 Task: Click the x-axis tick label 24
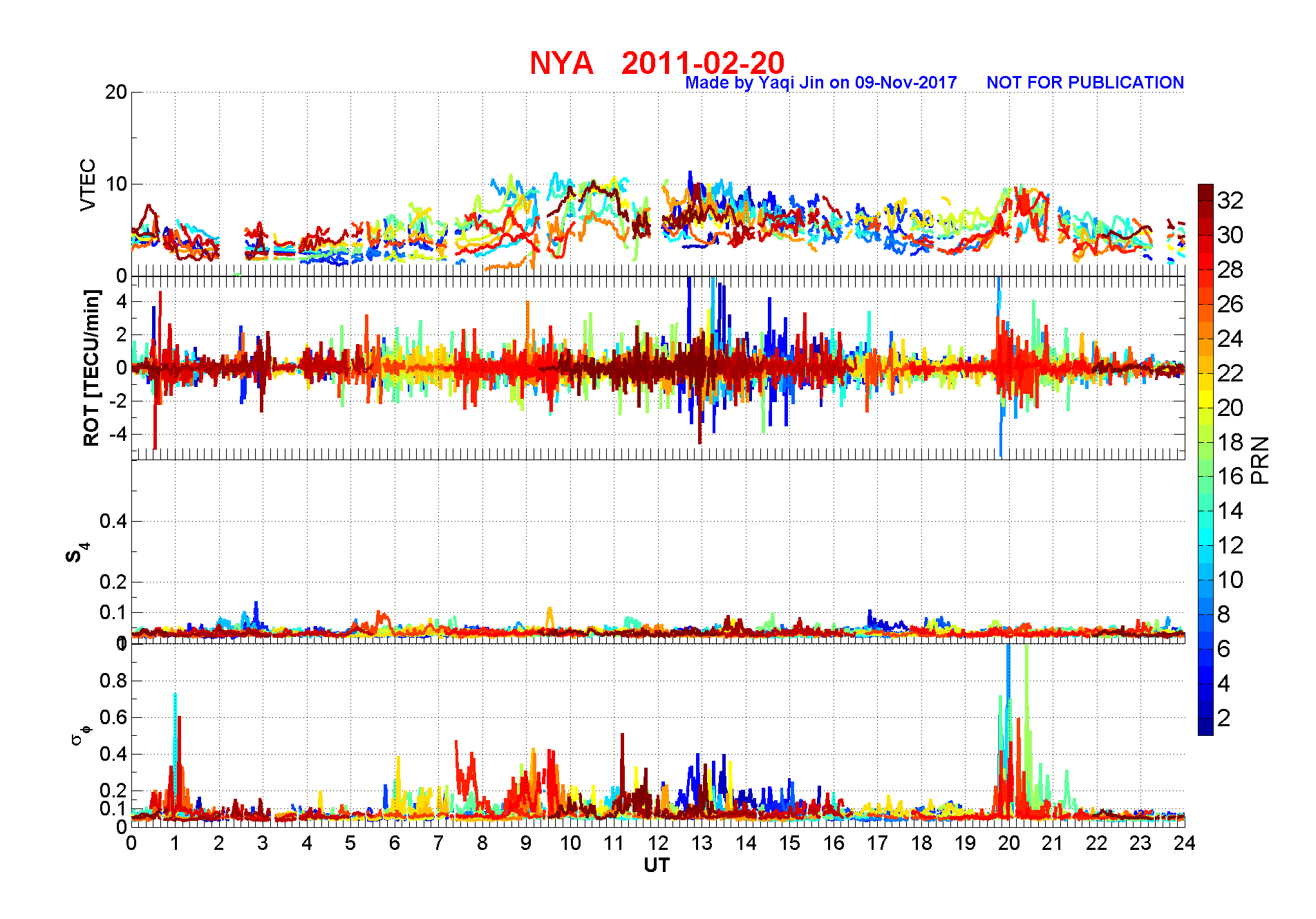click(1184, 843)
